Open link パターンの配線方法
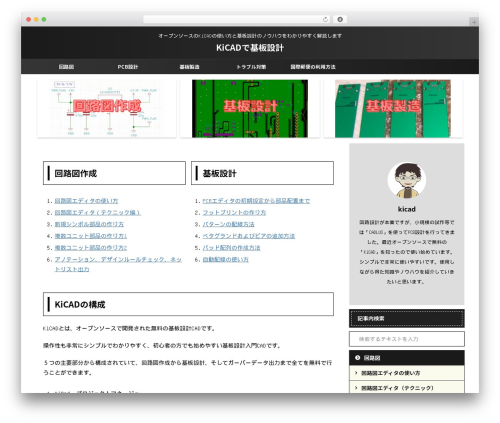The image size is (500, 423). (x=228, y=224)
